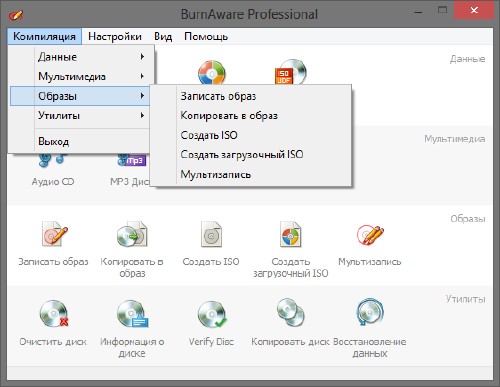Choose Создать ISO in the submenu
This screenshot has width=500, height=387.
click(x=252, y=135)
